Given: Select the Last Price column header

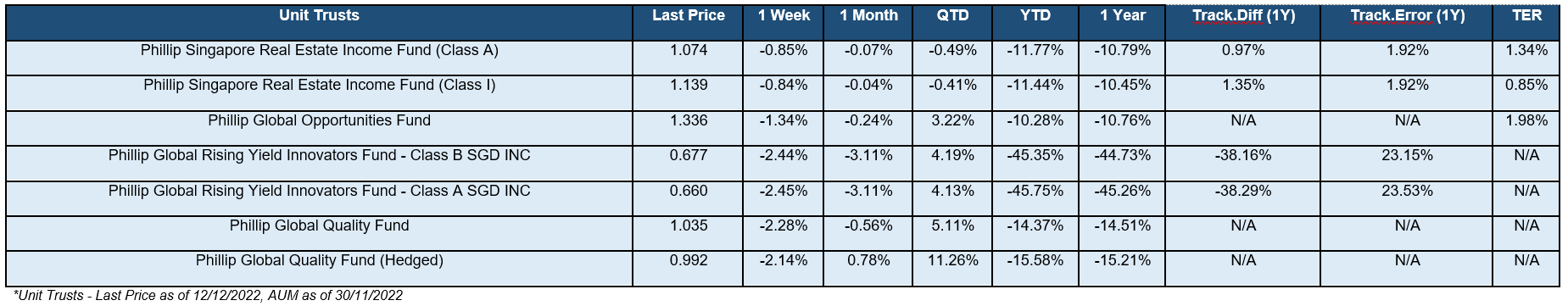Looking at the screenshot, I should (689, 15).
